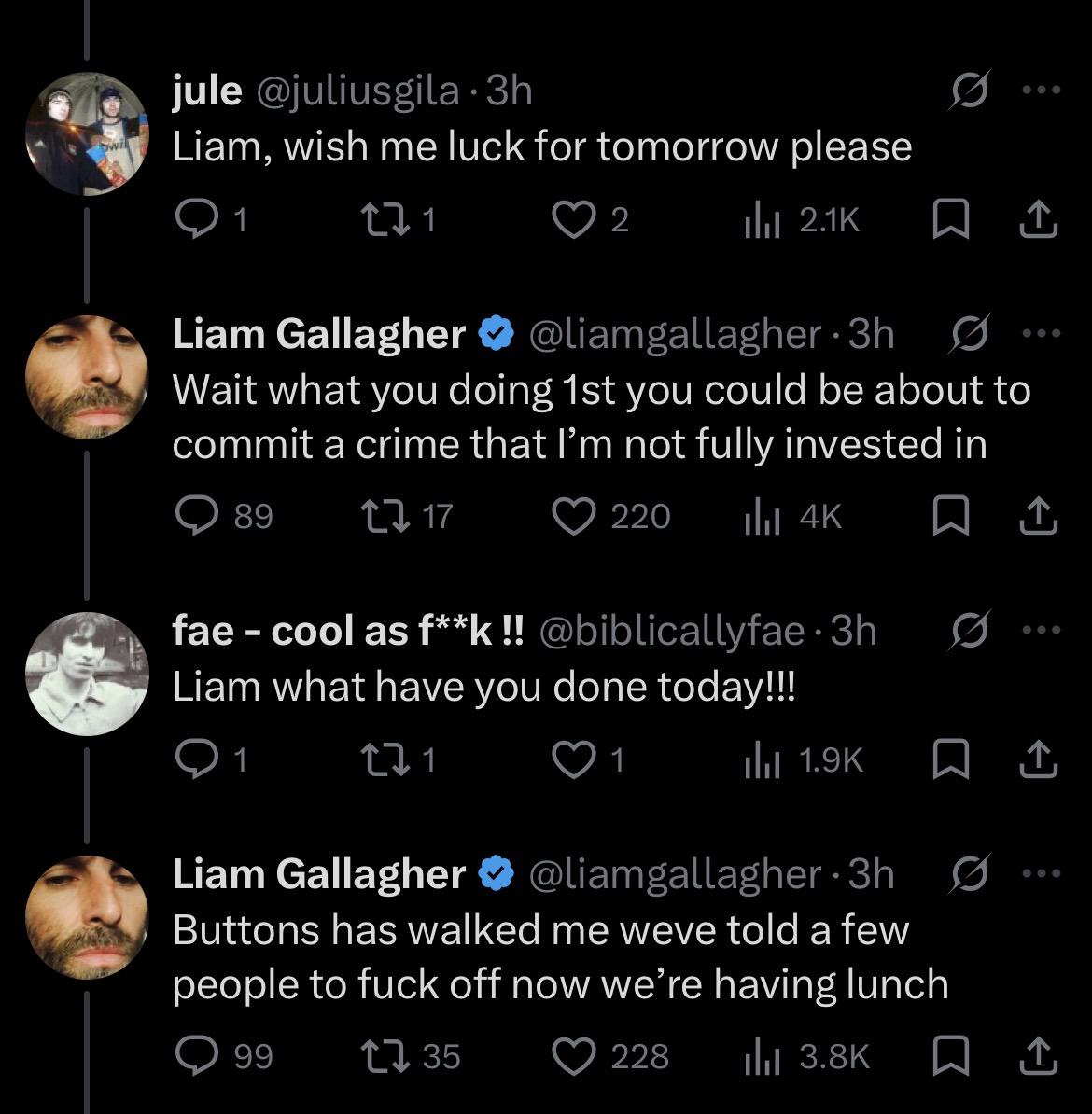Like jule's "wish me luck" tweet

573,219
